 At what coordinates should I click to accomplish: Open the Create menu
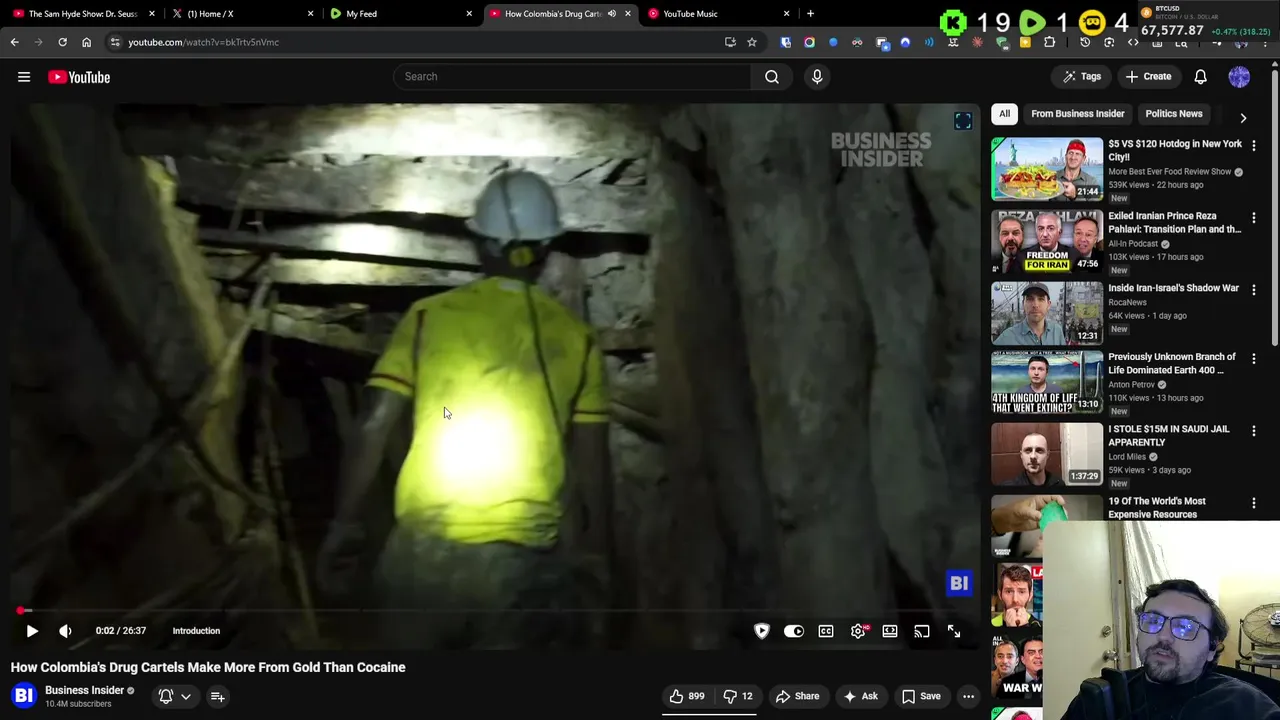[x=1147, y=76]
